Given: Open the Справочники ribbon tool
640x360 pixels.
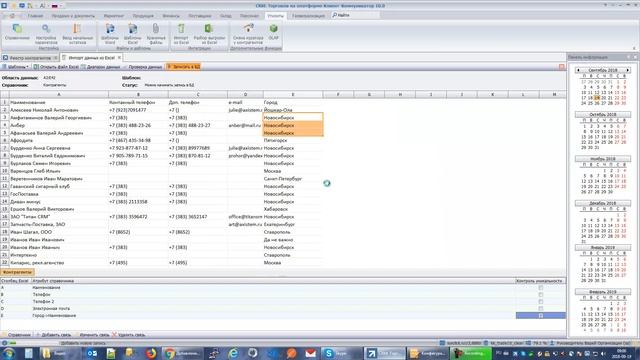Looking at the screenshot, I should (17, 33).
